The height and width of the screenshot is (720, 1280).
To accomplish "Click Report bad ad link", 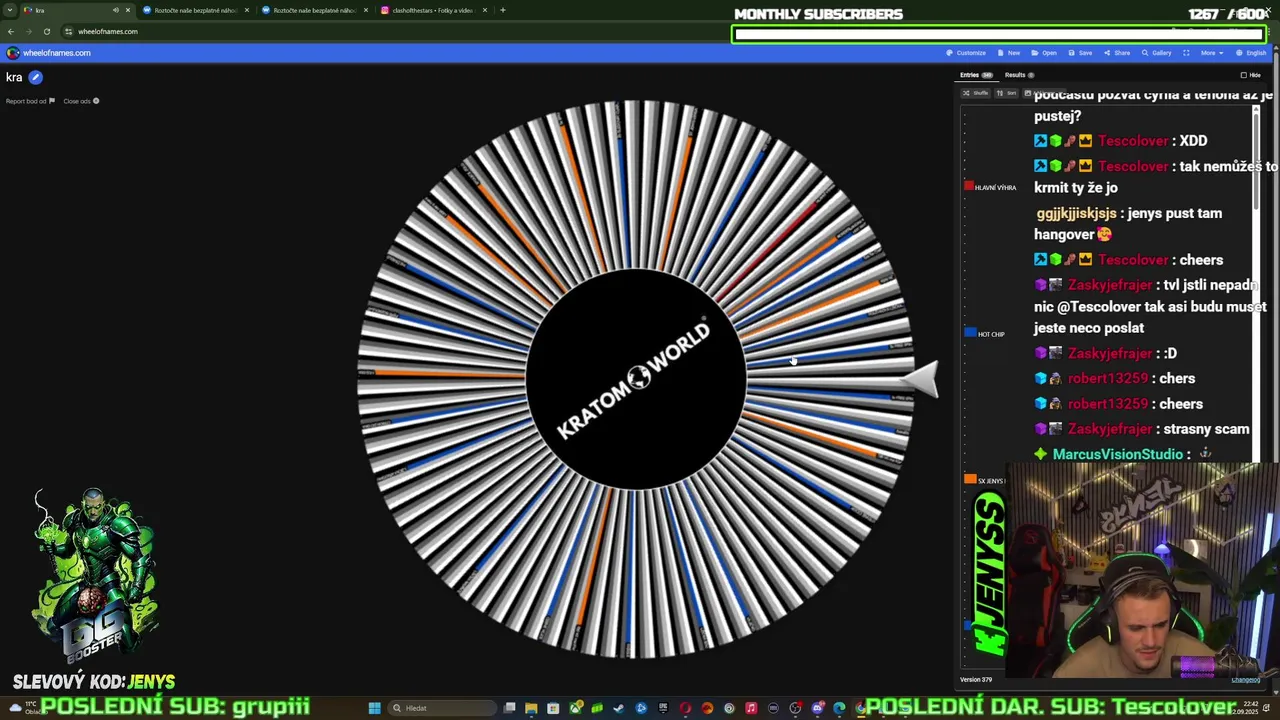I will pyautogui.click(x=30, y=101).
